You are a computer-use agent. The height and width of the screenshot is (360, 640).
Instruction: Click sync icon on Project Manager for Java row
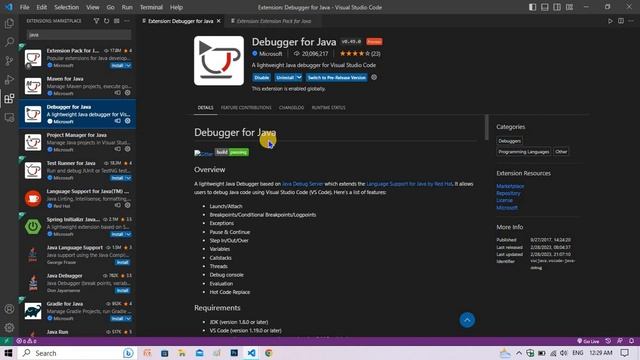118,149
